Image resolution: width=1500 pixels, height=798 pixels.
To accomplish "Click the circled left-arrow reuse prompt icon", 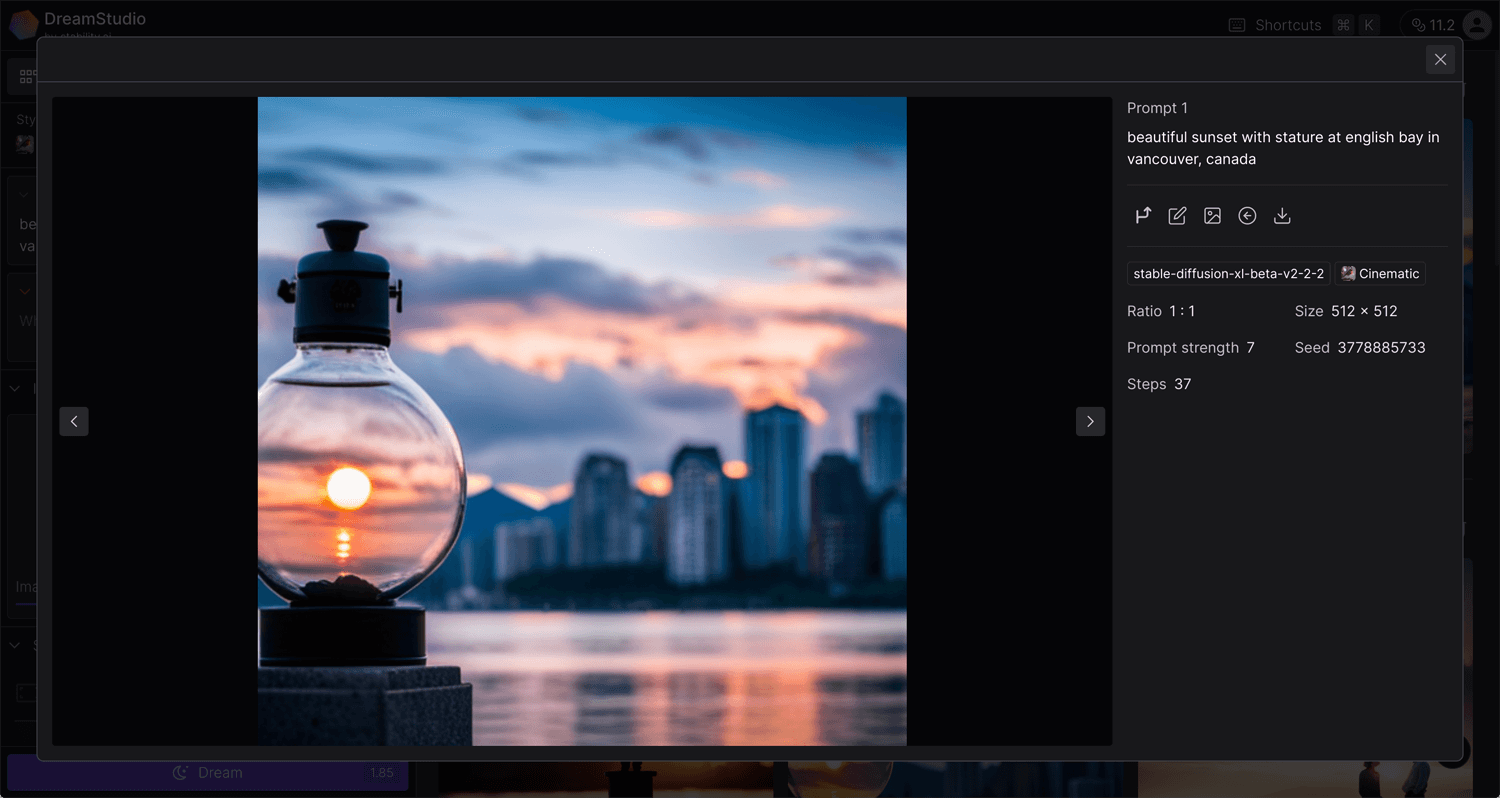I will (x=1247, y=216).
